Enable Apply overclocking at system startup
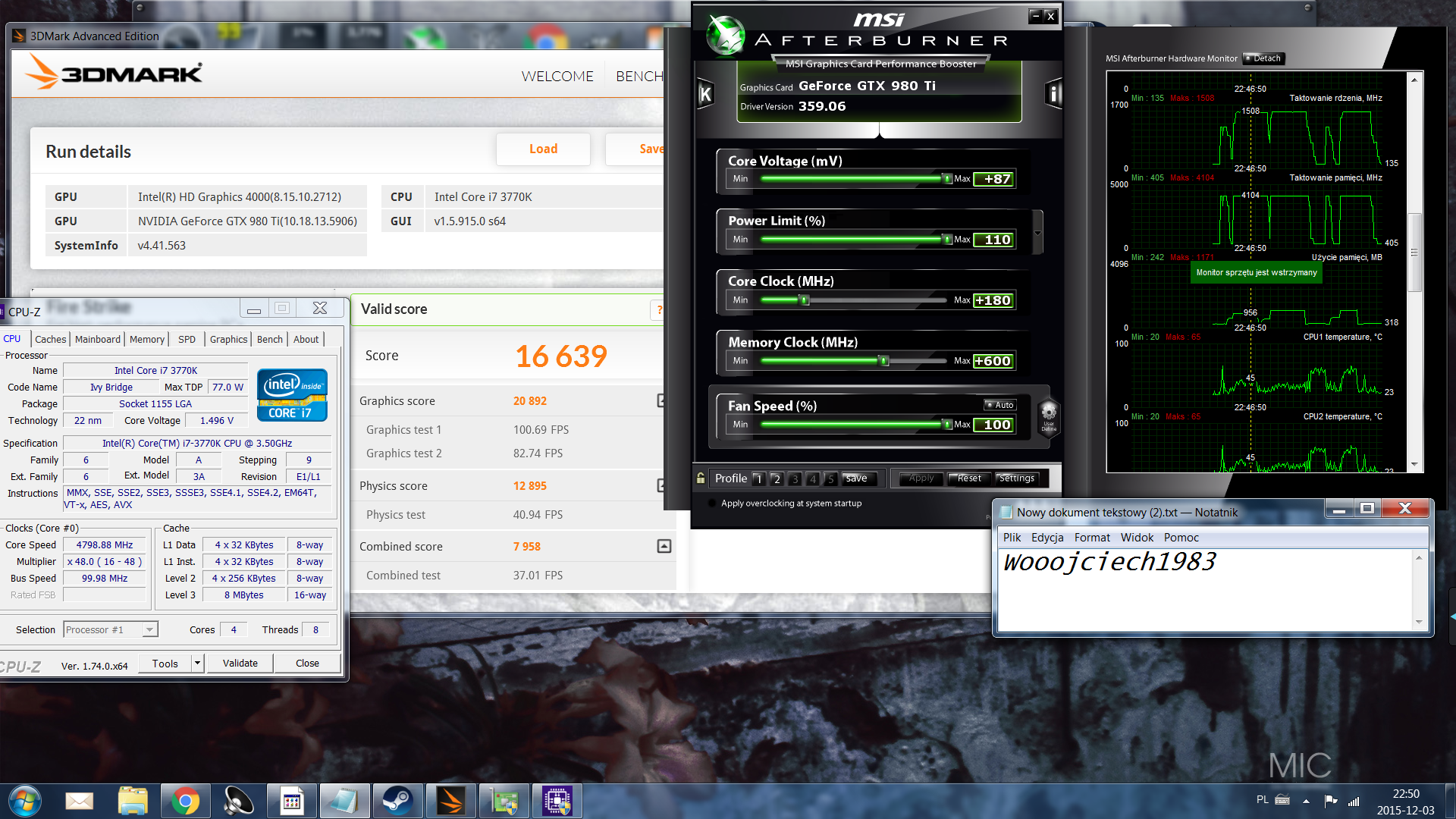This screenshot has width=1456, height=819. click(x=711, y=504)
